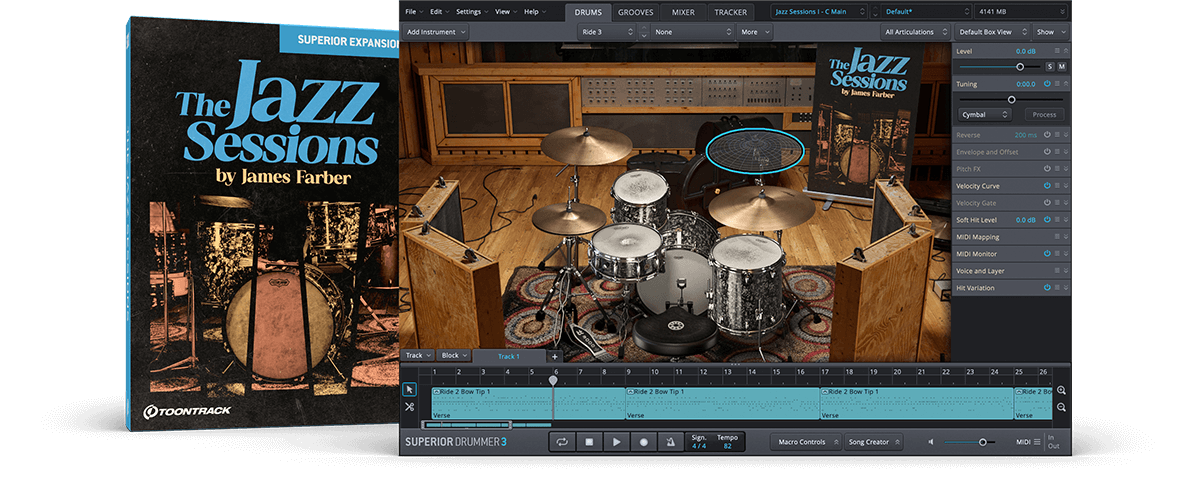Zoom in on the track timeline
The height and width of the screenshot is (488, 1200).
tap(1061, 390)
